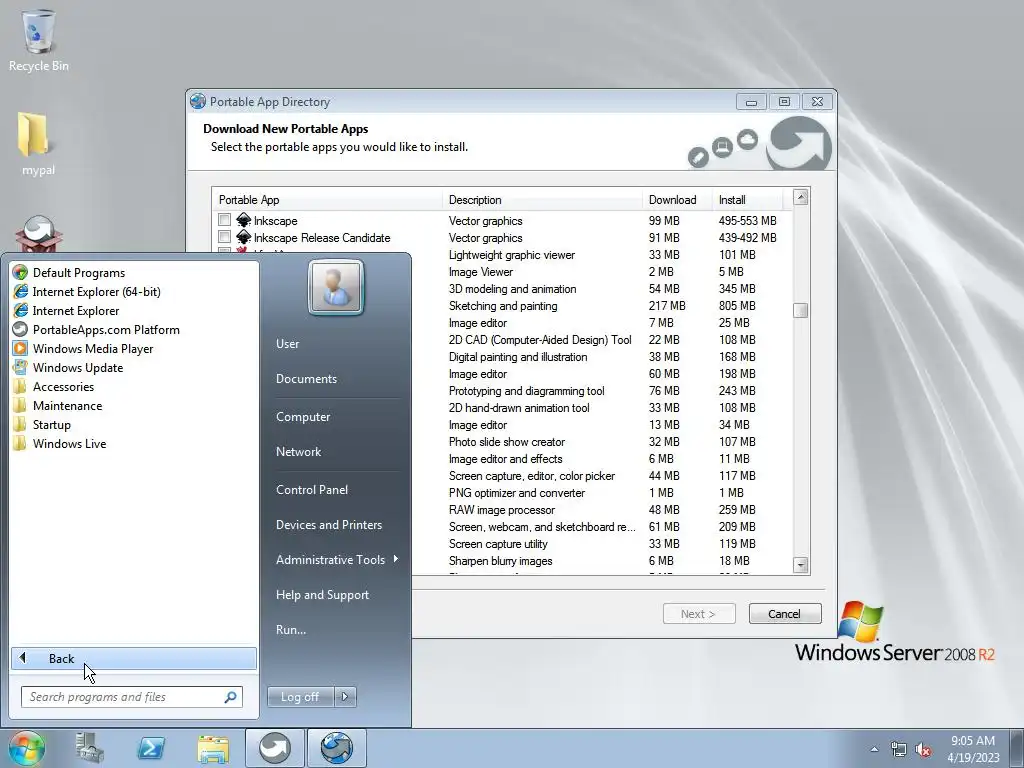Select the Photo slide show creator row

click(601, 441)
